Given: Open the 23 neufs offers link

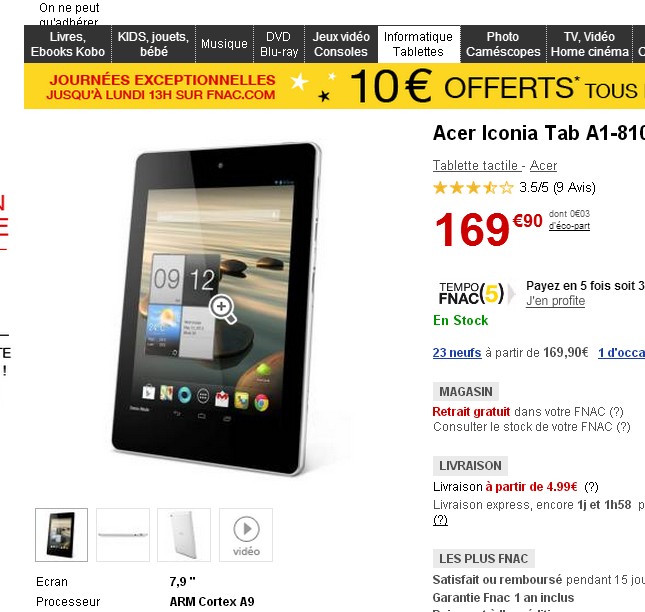Looking at the screenshot, I should coord(457,353).
